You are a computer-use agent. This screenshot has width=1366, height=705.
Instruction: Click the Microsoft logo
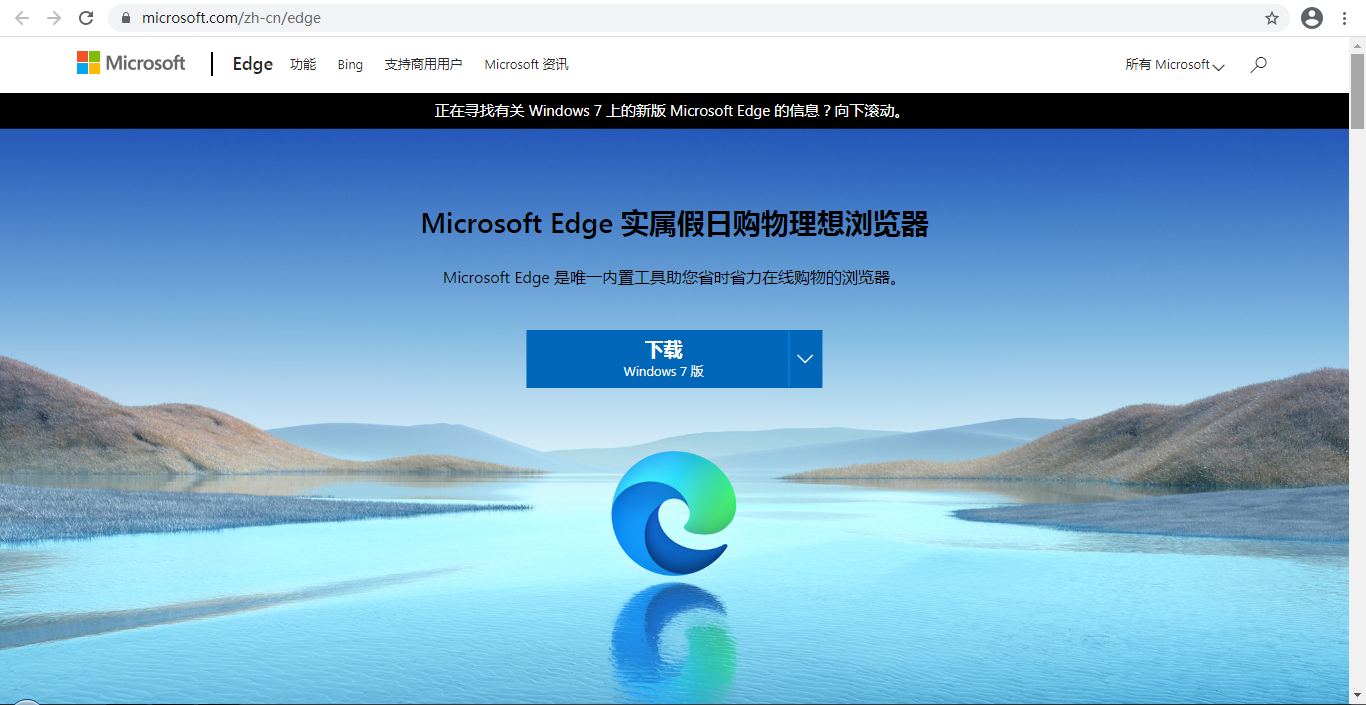131,63
